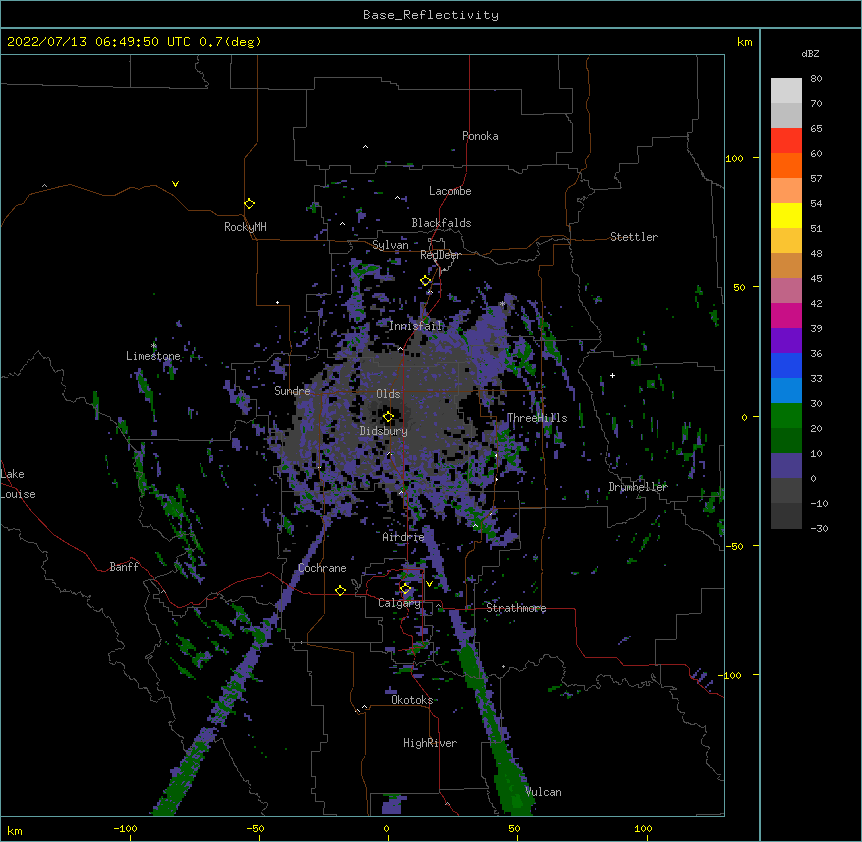Select the bright yellow 51-54 dBZ legend swatch
862x842 pixels.
click(786, 215)
